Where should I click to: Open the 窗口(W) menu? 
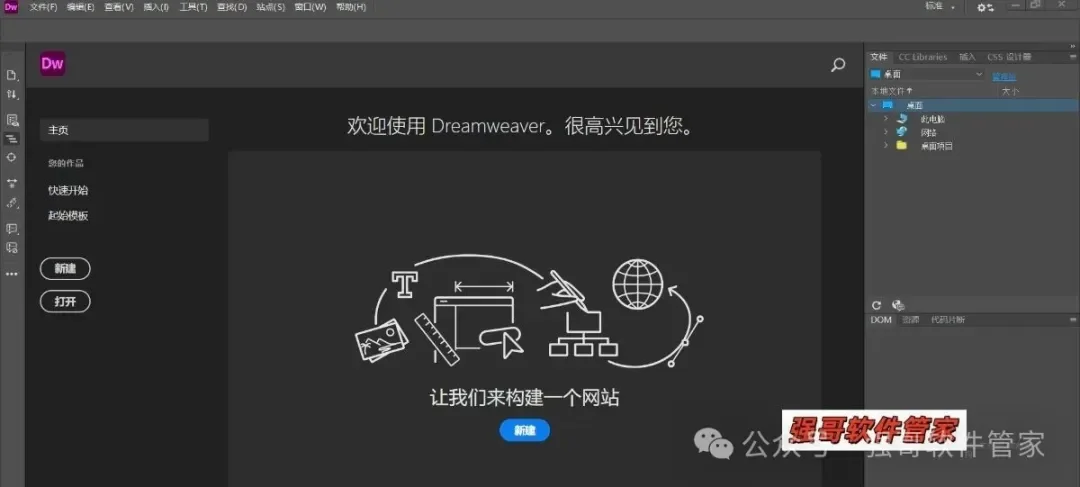click(x=310, y=7)
